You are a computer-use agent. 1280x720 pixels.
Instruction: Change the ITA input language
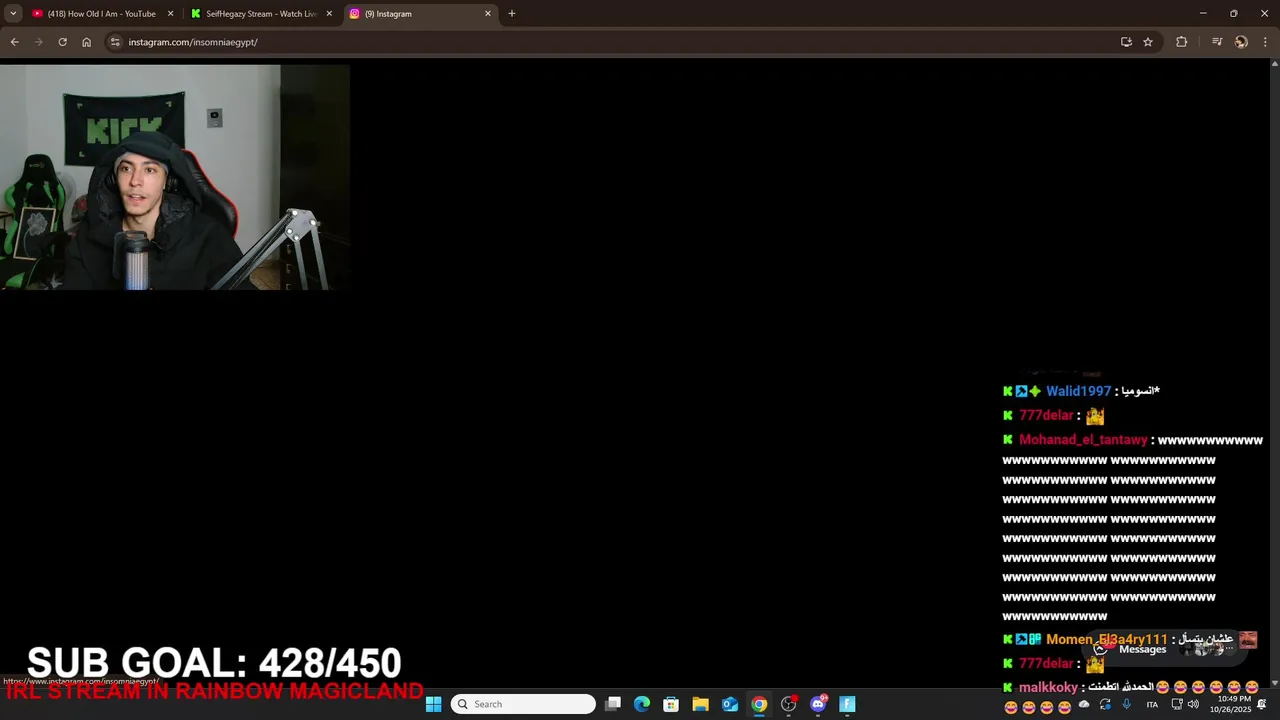(1152, 704)
